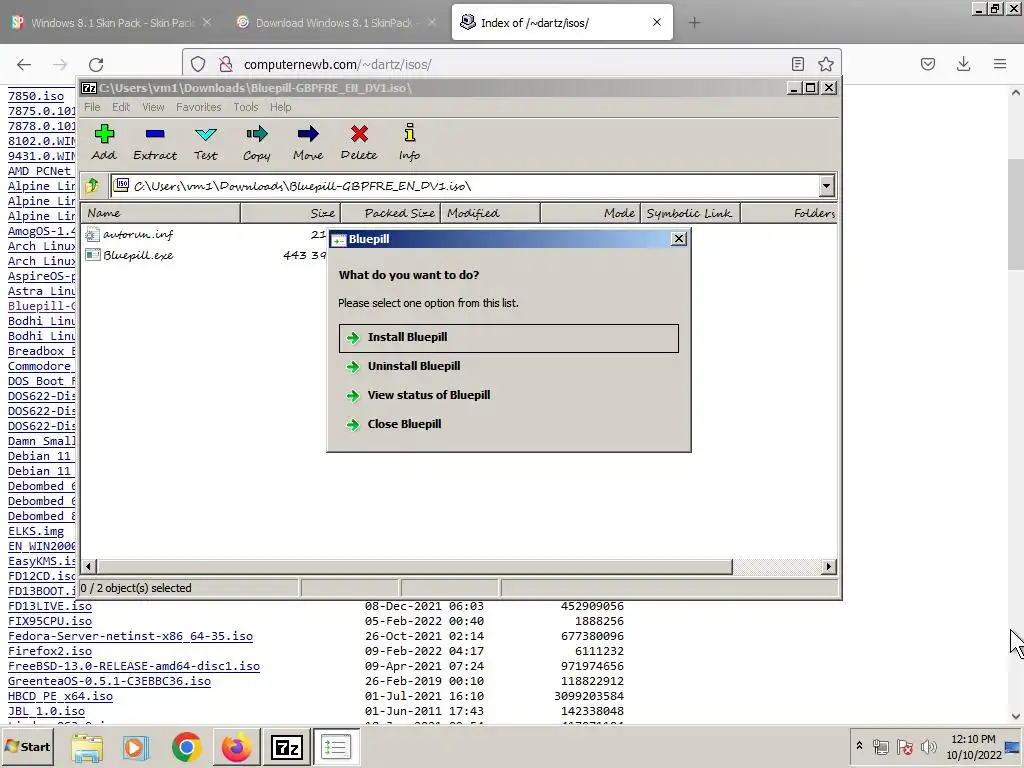Open Fedora-Server-netinst-x86_64-35.iso link
Screen dimensions: 1024x768
tap(130, 637)
